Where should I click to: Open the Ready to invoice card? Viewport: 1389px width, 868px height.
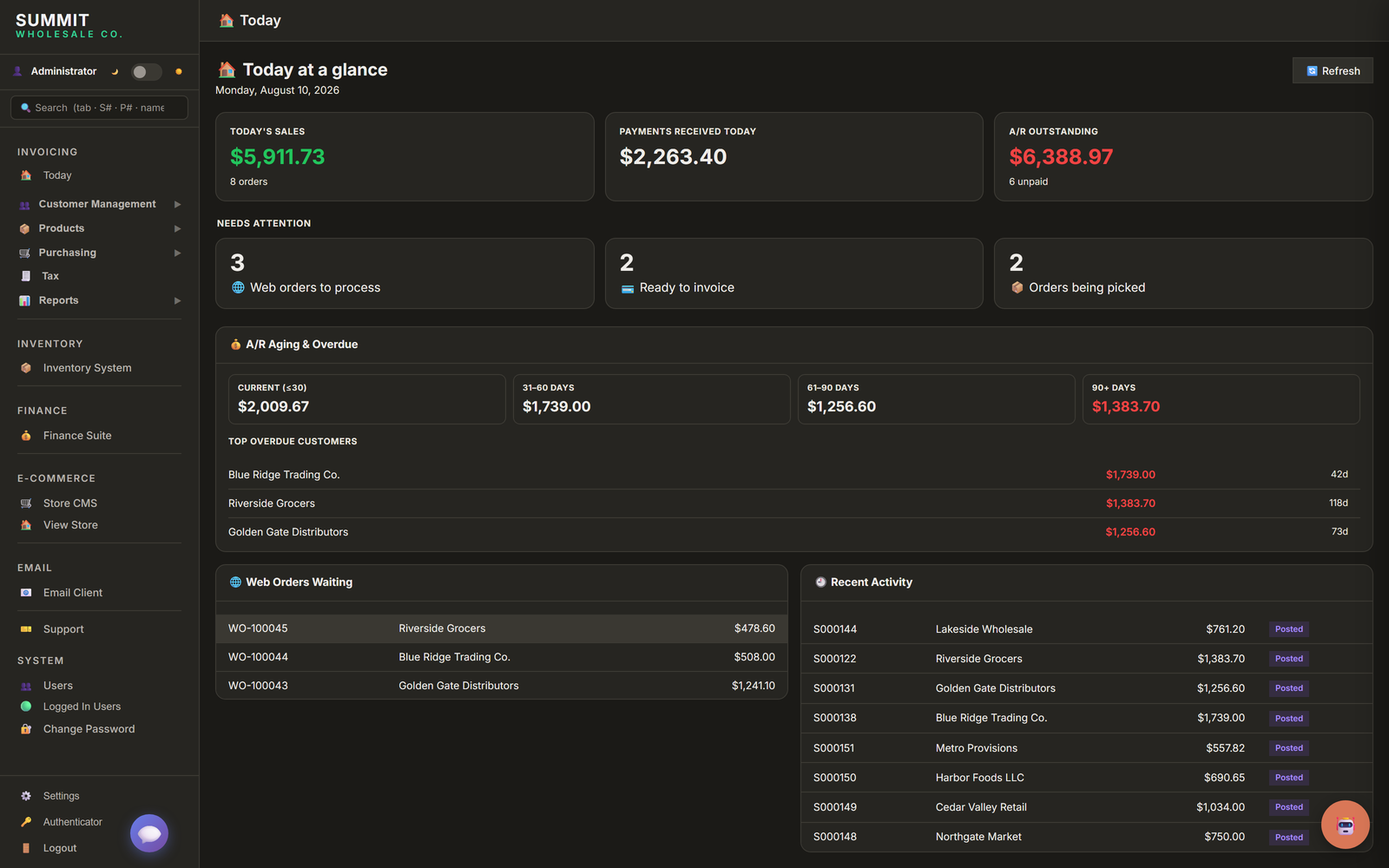(794, 273)
